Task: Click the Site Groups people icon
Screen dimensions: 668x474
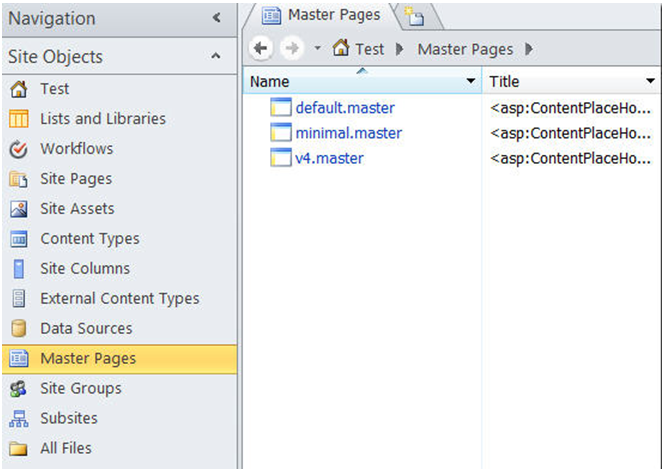Action: click(18, 388)
